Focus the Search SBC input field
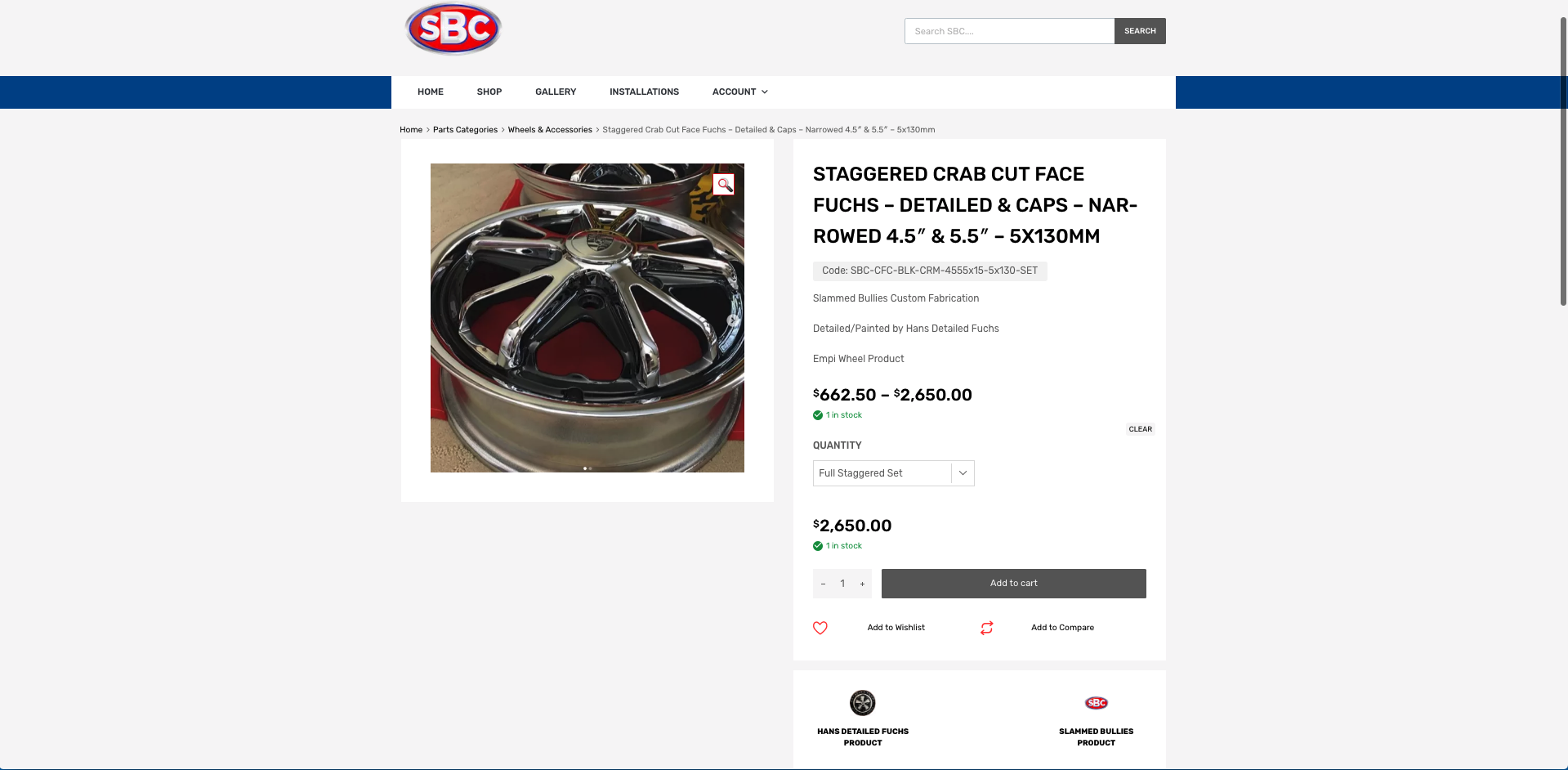 [x=1009, y=31]
